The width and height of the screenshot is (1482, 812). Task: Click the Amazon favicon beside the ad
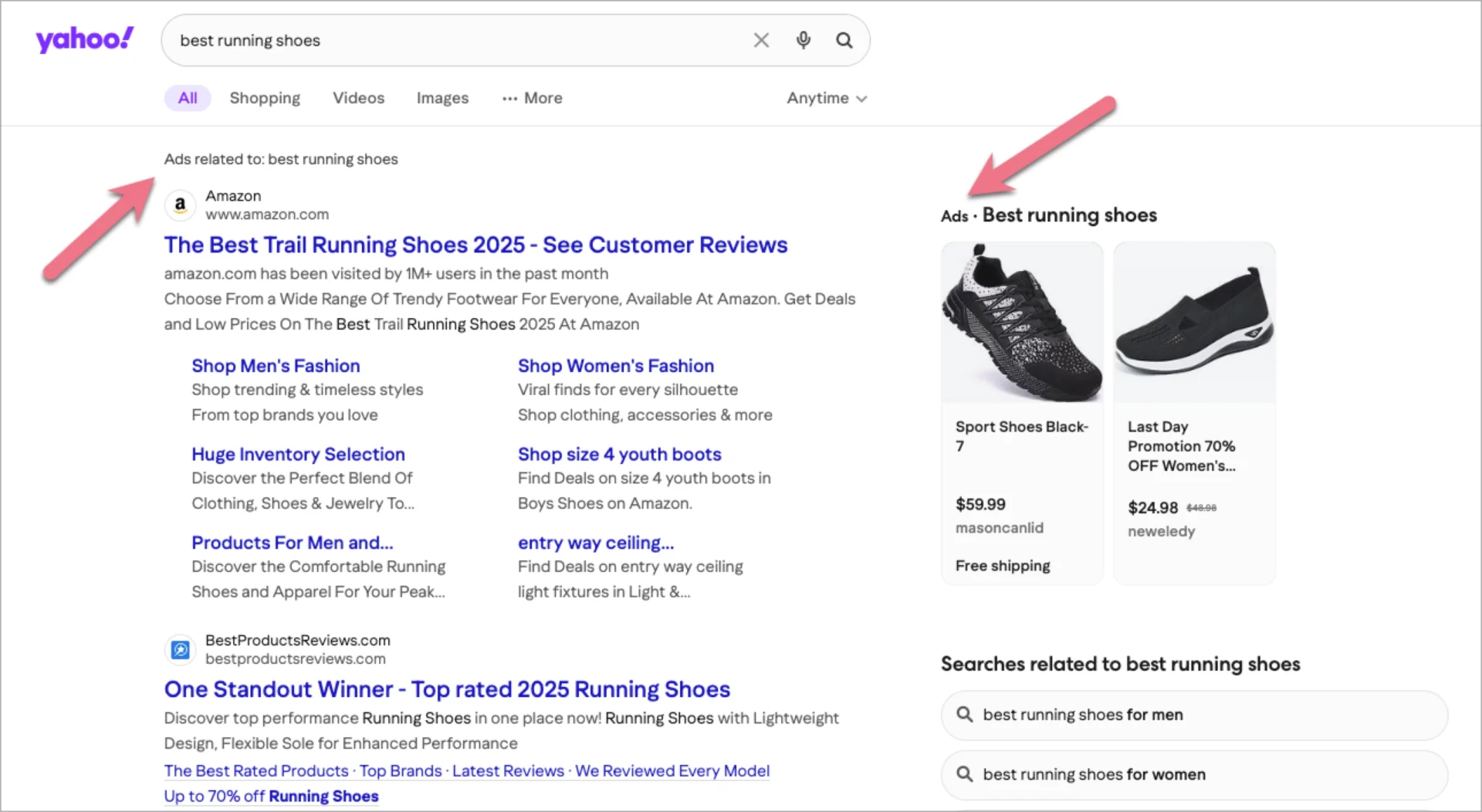[180, 205]
